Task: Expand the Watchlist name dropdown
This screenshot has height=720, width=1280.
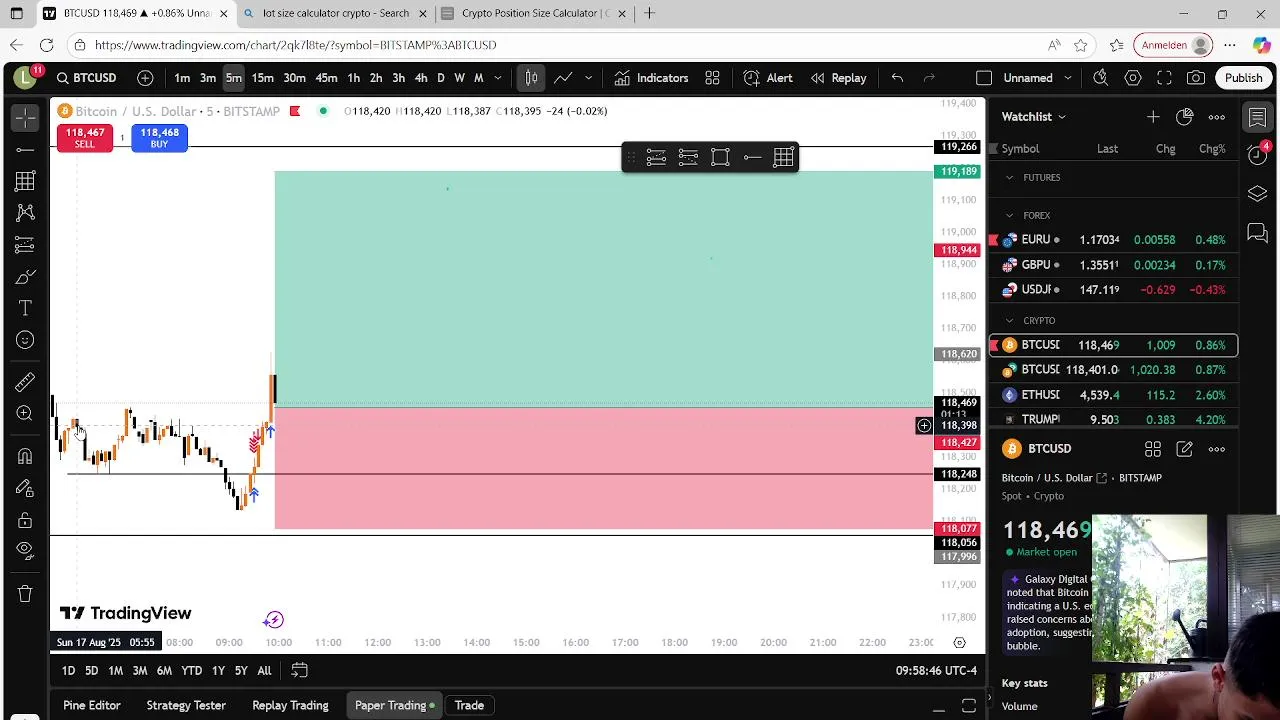Action: coord(1034,117)
